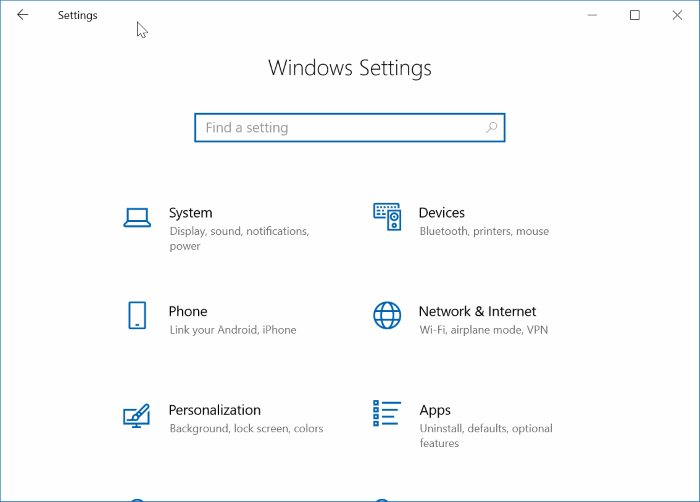Open Phone settings heading
The width and height of the screenshot is (700, 502).
188,311
